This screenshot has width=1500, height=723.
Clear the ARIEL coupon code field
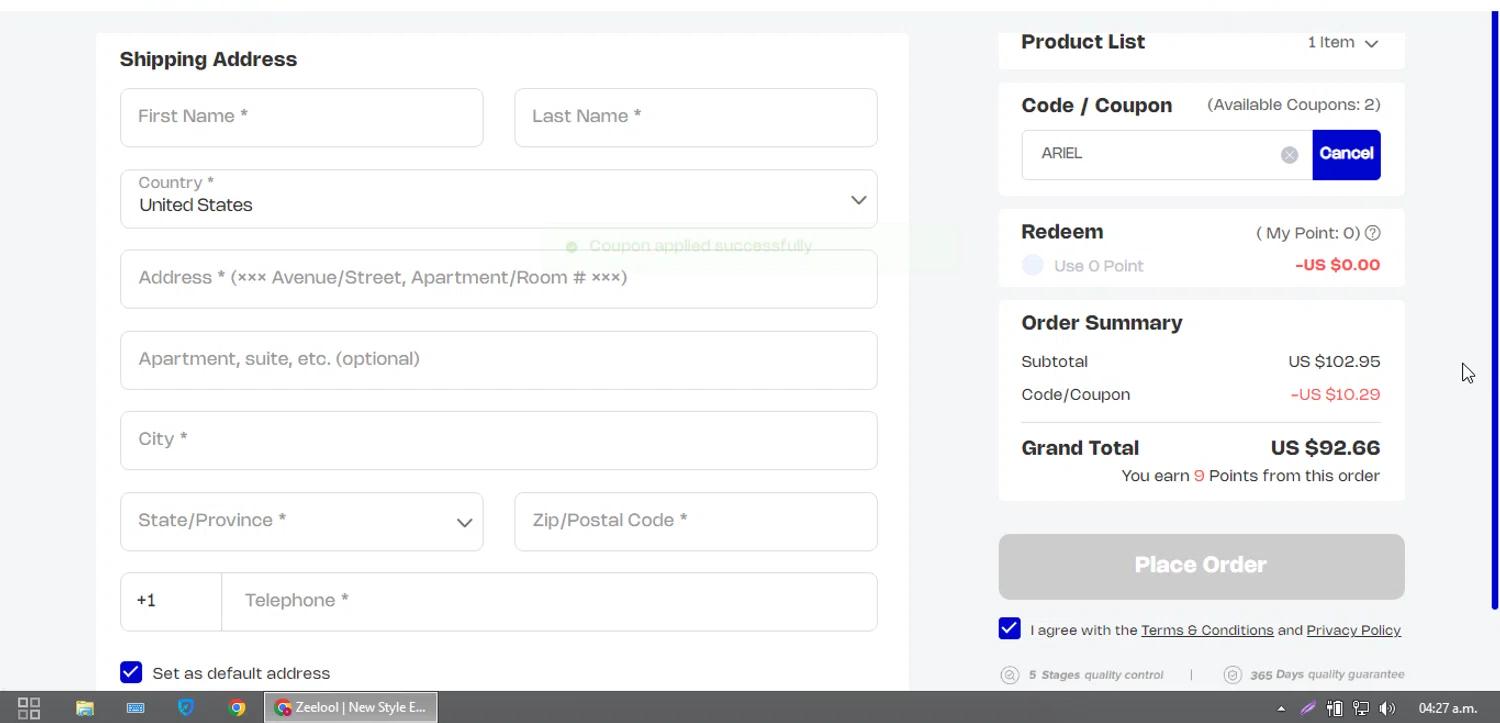[x=1289, y=155]
